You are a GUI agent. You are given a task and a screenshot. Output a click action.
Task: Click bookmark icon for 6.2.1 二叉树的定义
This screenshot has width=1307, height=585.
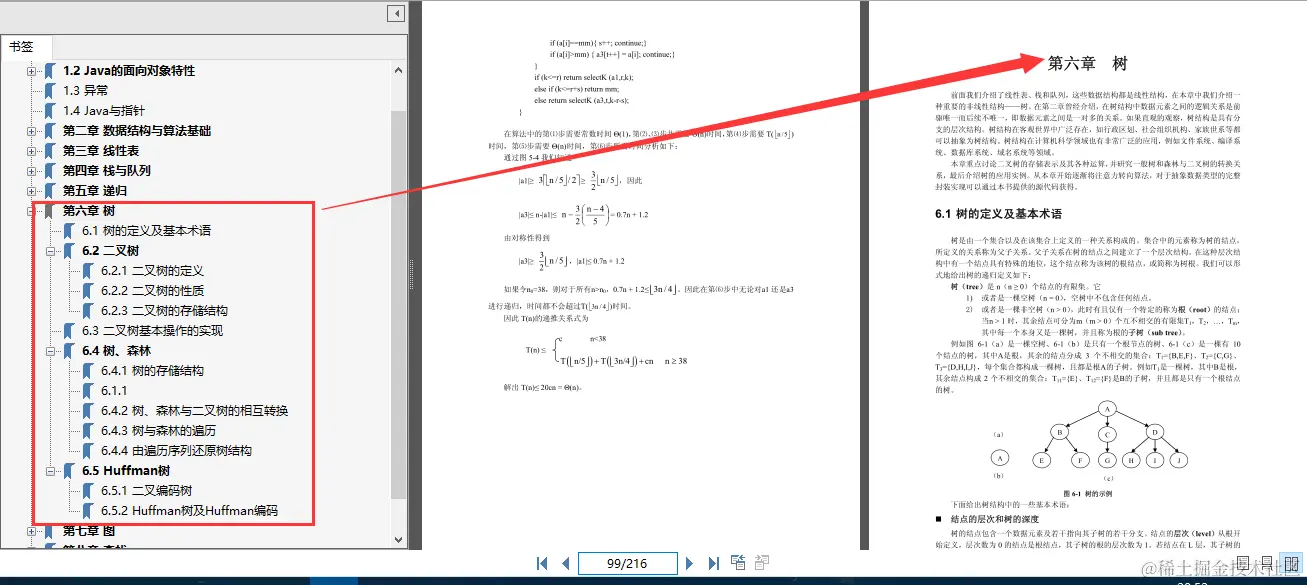[x=89, y=271]
